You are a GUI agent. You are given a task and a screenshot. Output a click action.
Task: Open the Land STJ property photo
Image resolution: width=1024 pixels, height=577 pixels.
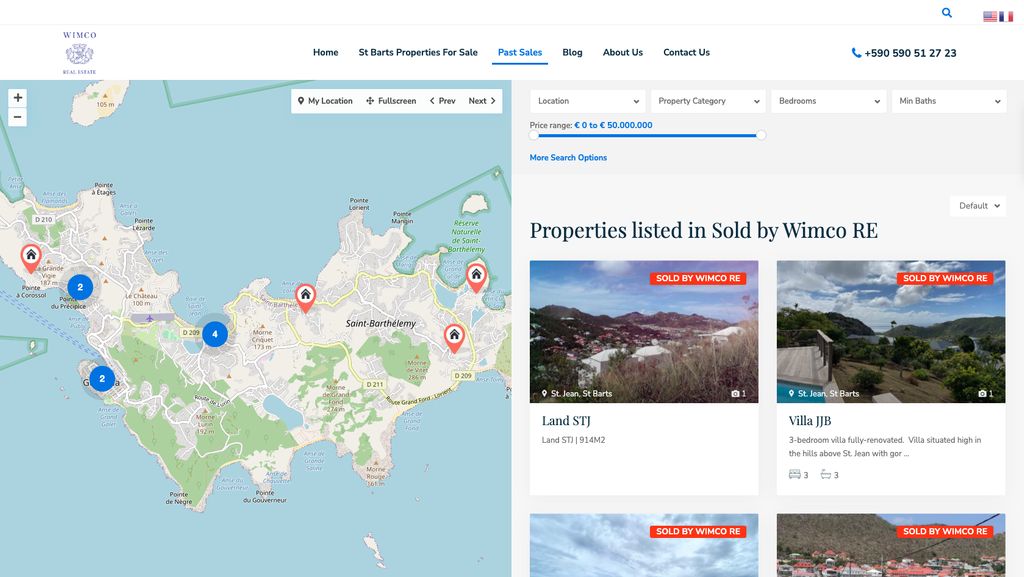pyautogui.click(x=644, y=332)
